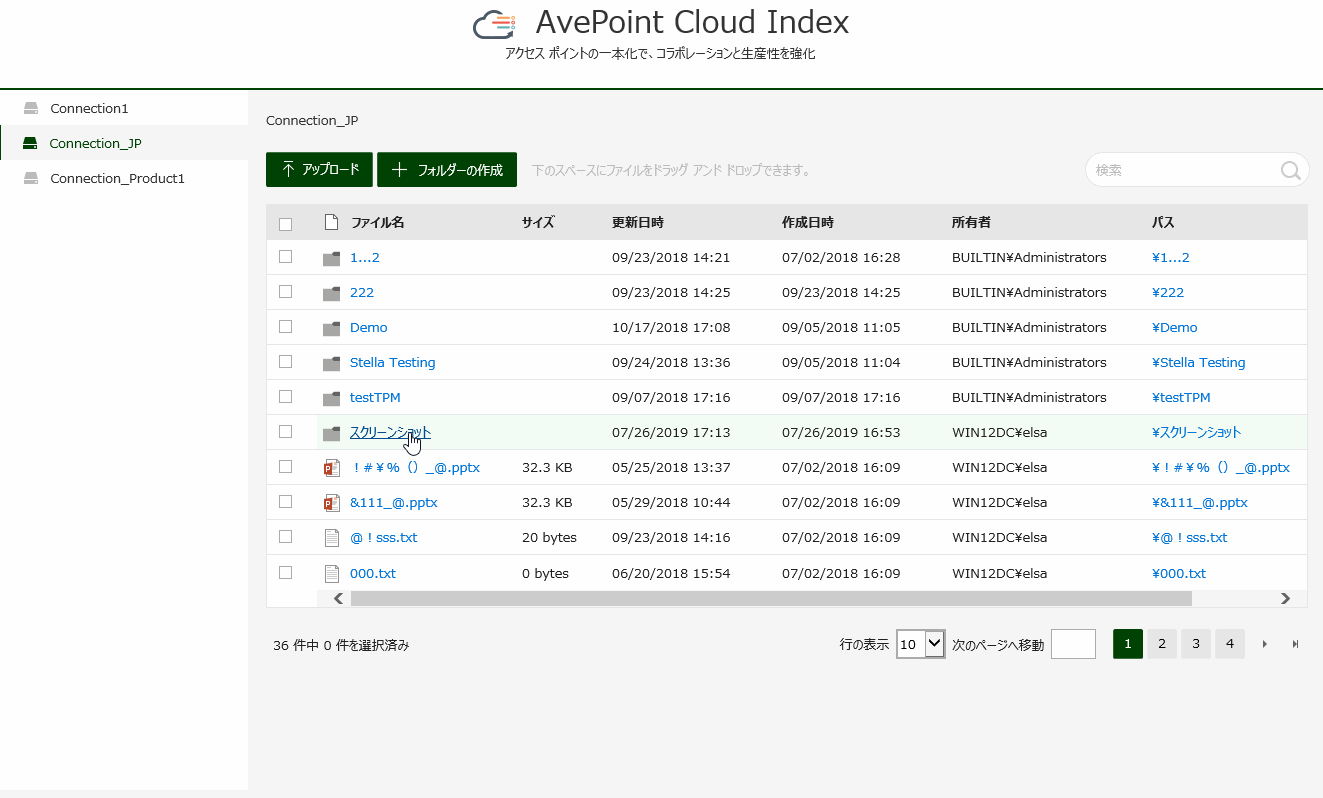The width and height of the screenshot is (1323, 798).
Task: Go to page 4
Action: pyautogui.click(x=1230, y=644)
